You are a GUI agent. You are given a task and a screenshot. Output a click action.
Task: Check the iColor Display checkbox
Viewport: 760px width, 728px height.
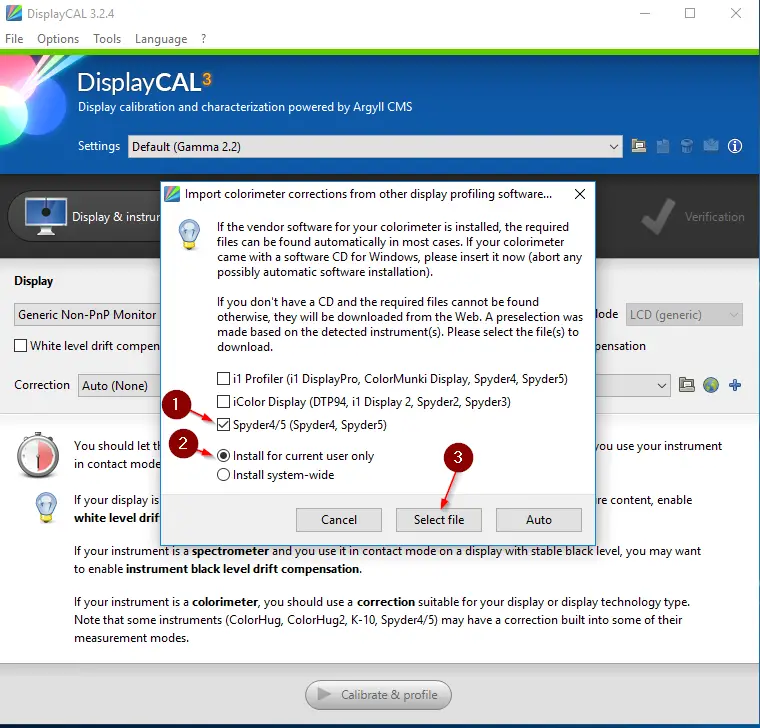pos(223,401)
